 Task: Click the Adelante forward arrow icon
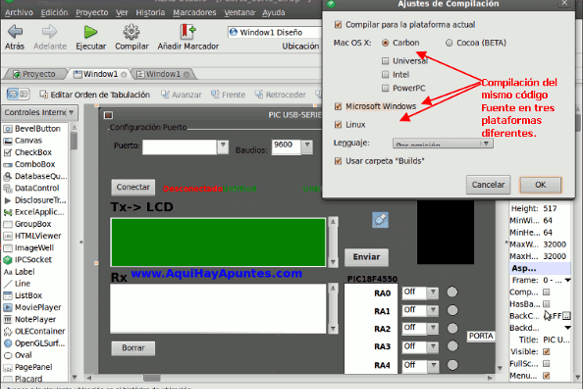(49, 32)
